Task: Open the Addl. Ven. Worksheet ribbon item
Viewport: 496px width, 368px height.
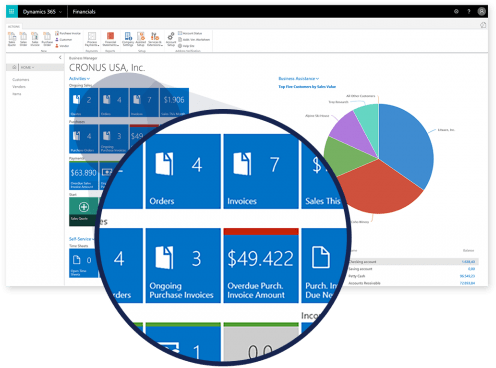Action: pos(194,40)
